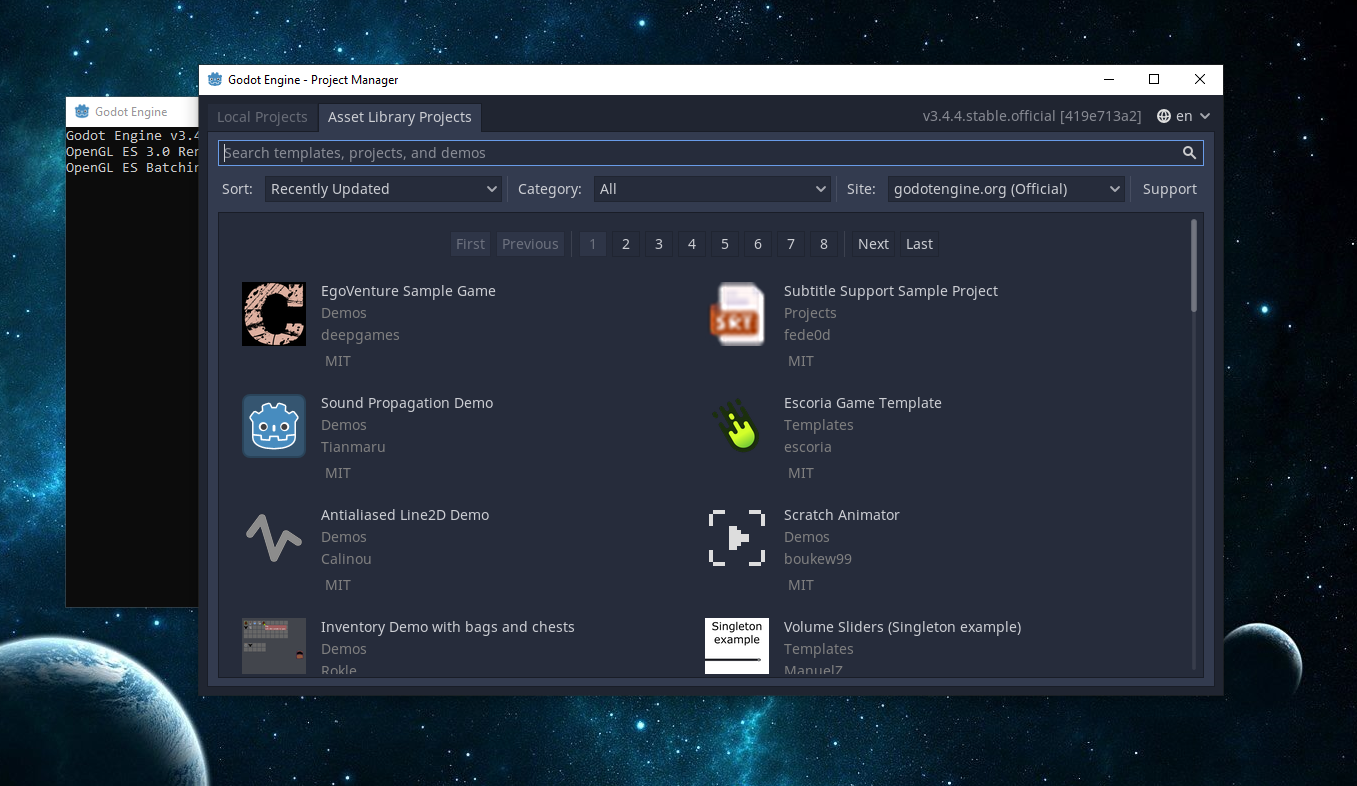Jump to results page 5
The width and height of the screenshot is (1357, 786).
[x=724, y=244]
